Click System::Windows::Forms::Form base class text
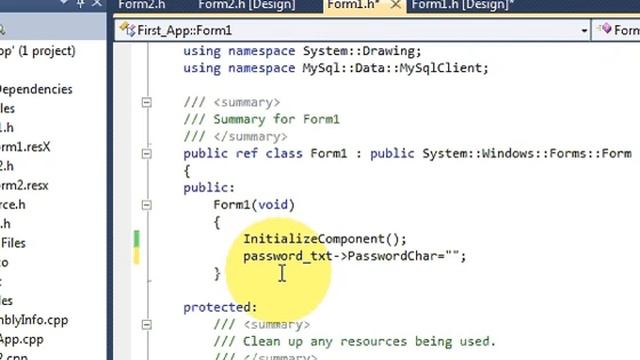Image resolution: width=640 pixels, height=360 pixels. [527, 153]
